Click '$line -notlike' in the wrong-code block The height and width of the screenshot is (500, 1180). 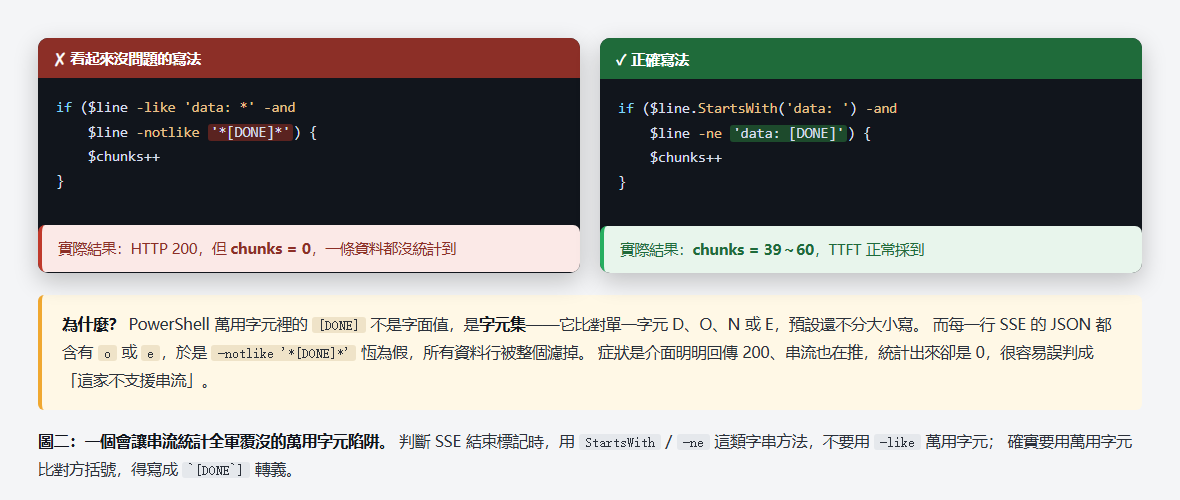143,133
